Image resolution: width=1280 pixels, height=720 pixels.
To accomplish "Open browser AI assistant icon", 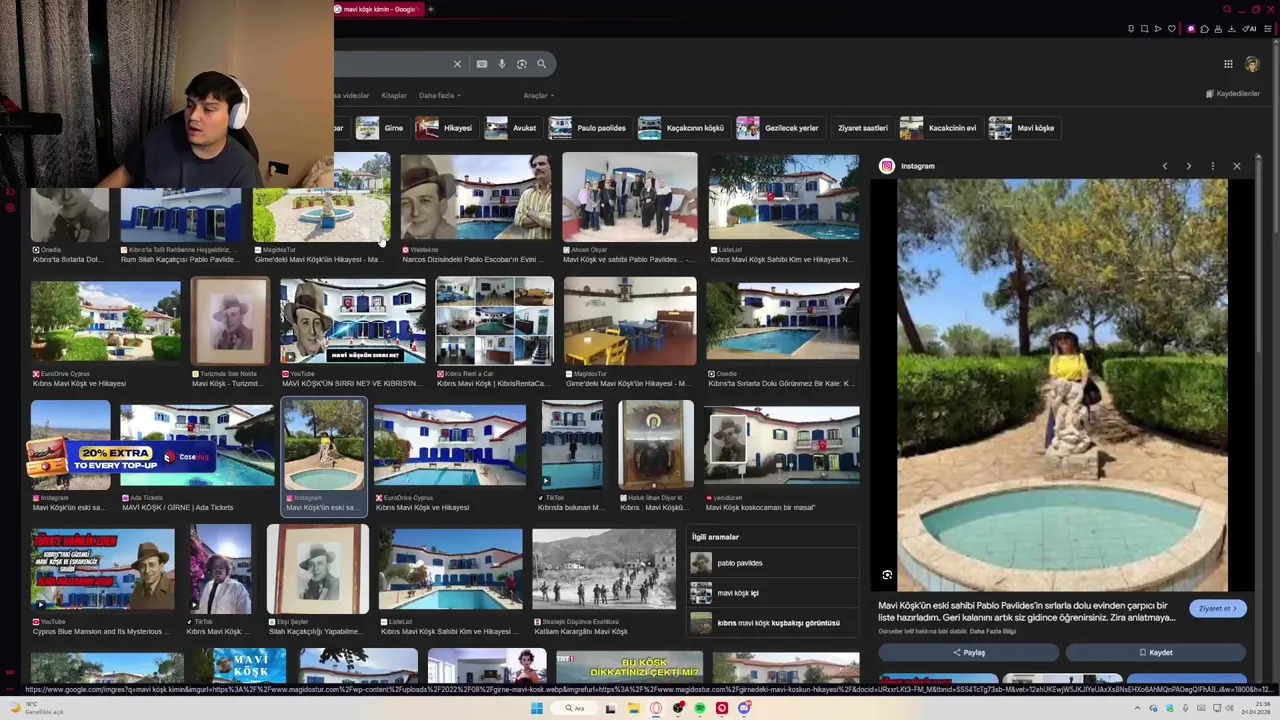I will click(x=1249, y=29).
